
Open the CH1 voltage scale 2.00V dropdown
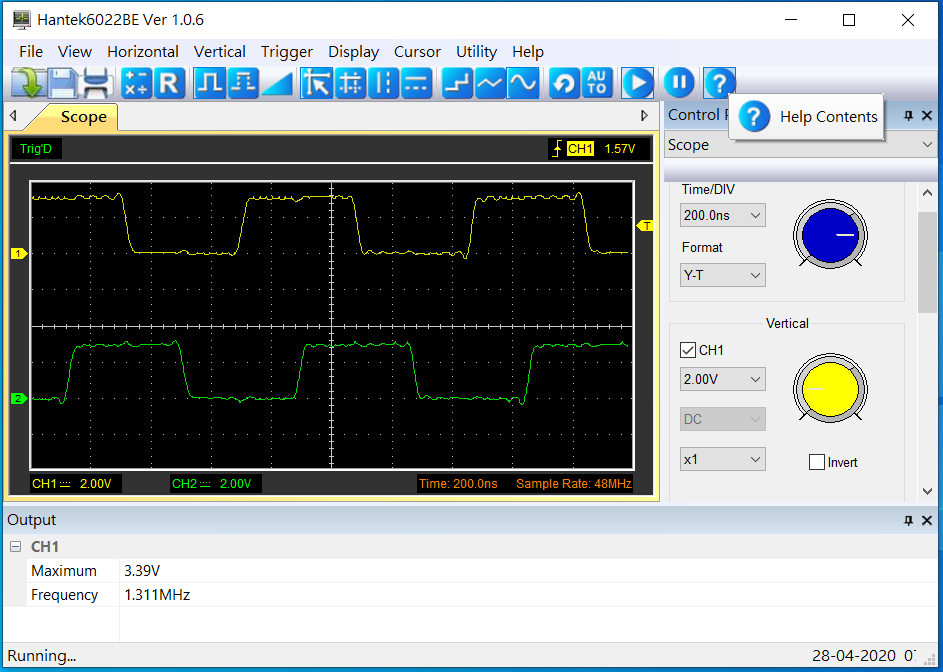click(722, 379)
